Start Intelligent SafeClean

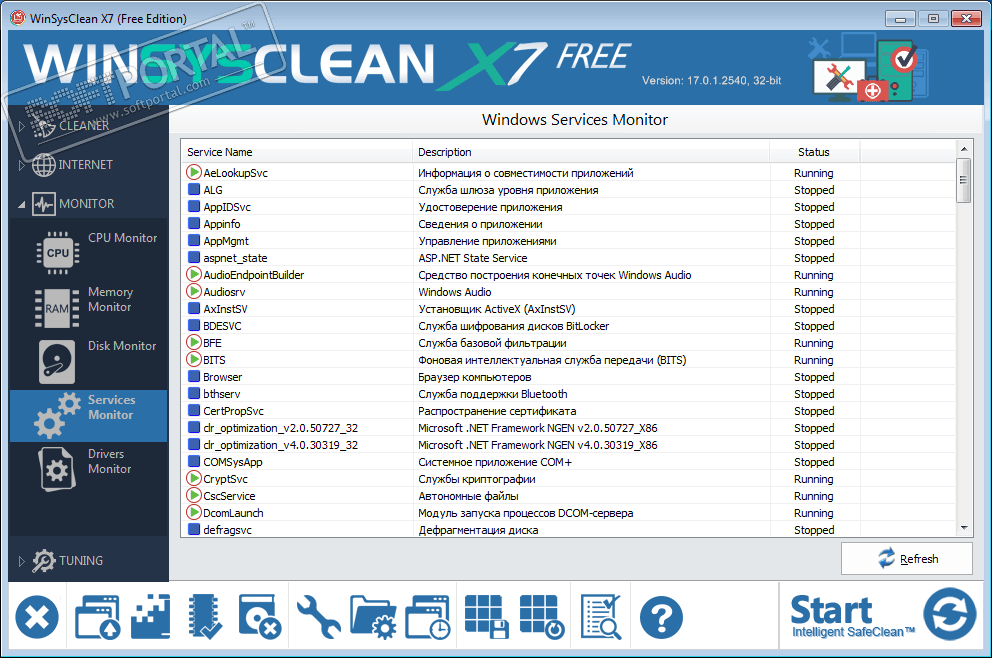(x=883, y=616)
